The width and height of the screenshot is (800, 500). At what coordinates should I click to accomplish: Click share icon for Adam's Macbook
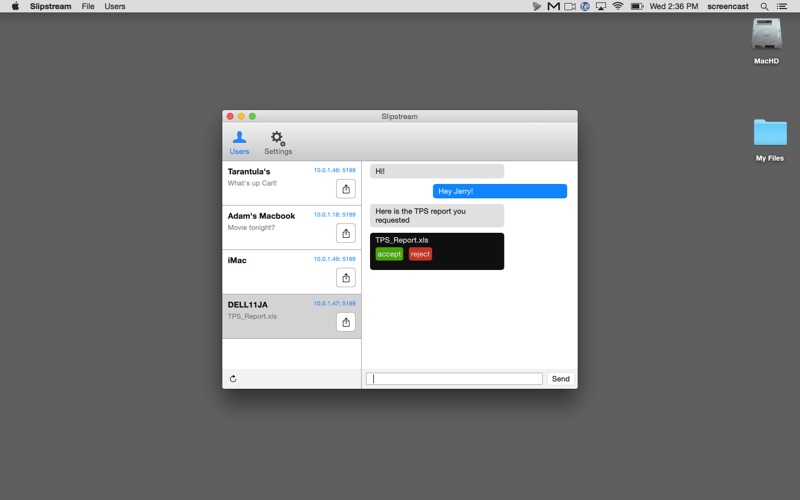click(x=346, y=233)
